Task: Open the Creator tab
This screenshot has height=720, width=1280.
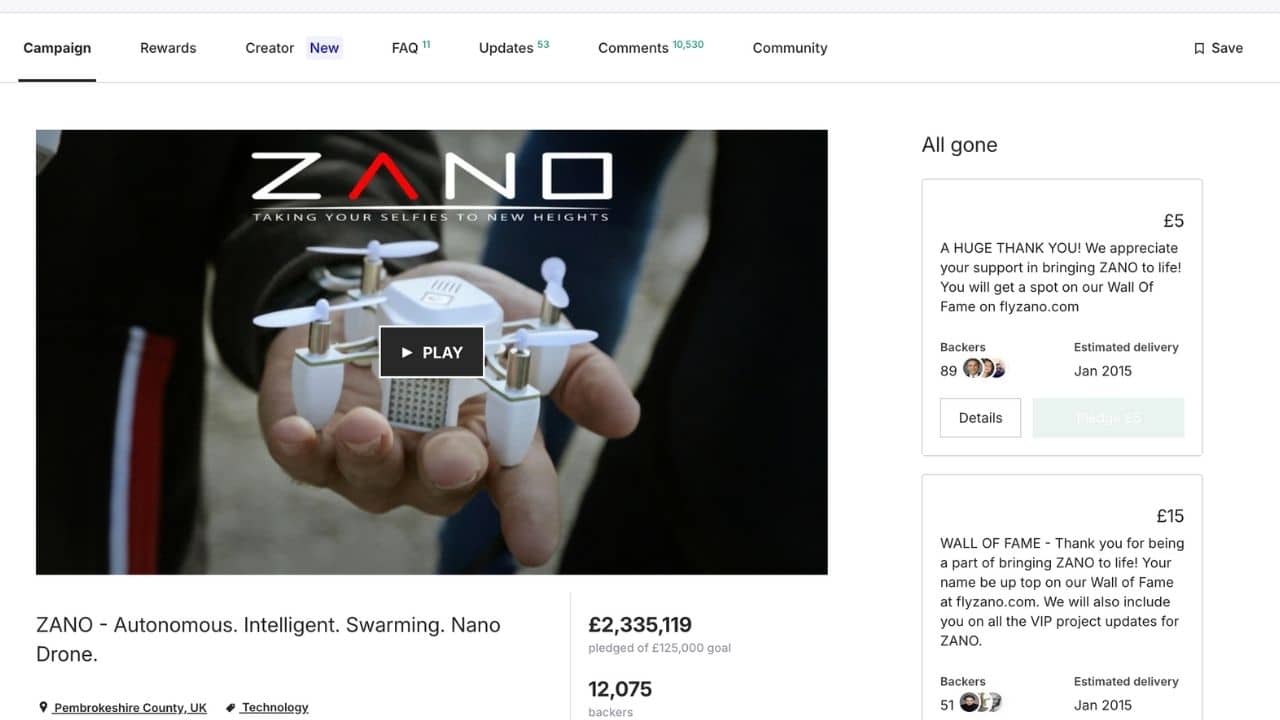Action: pyautogui.click(x=270, y=48)
